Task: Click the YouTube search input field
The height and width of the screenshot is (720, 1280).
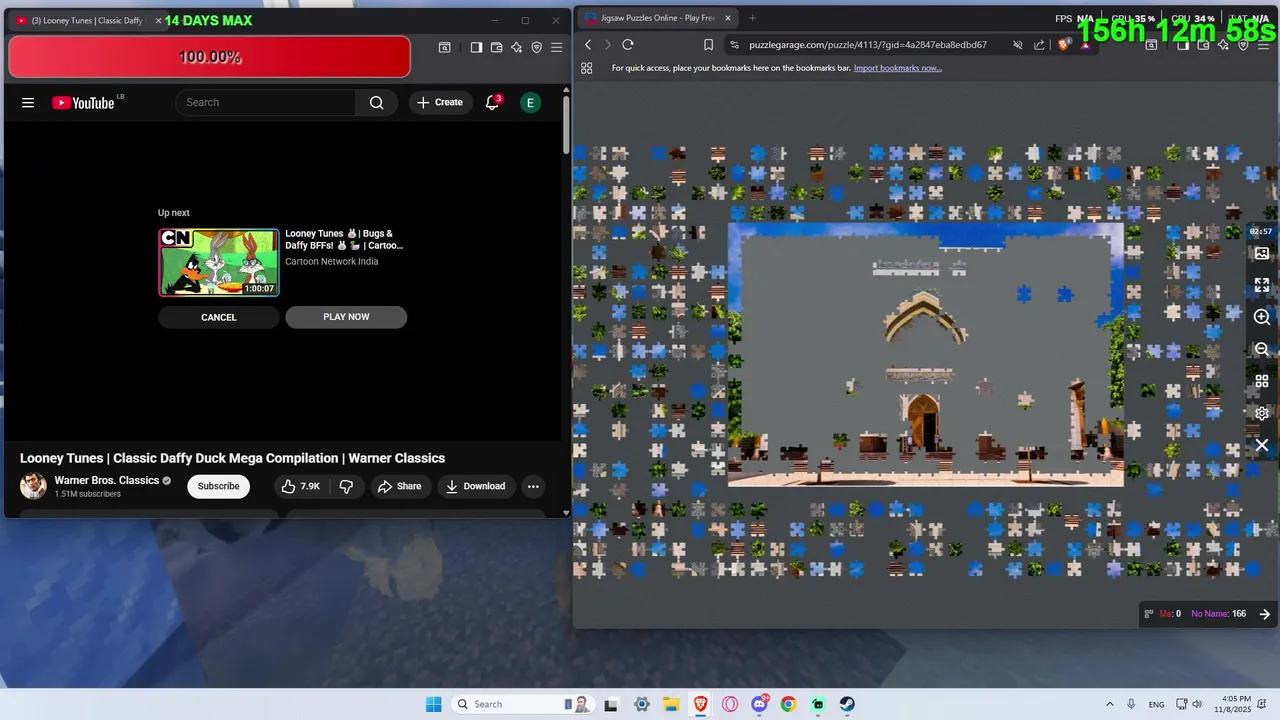Action: pos(266,102)
